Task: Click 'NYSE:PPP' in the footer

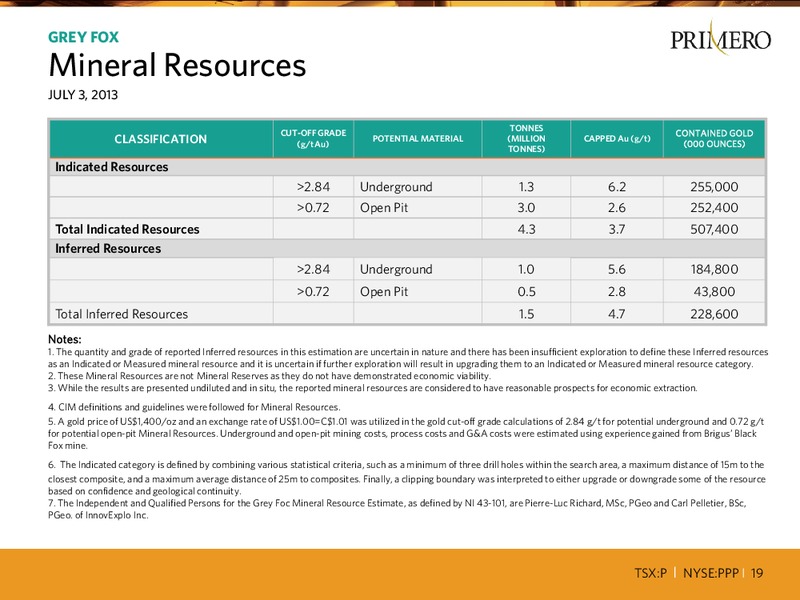Action: (x=711, y=573)
